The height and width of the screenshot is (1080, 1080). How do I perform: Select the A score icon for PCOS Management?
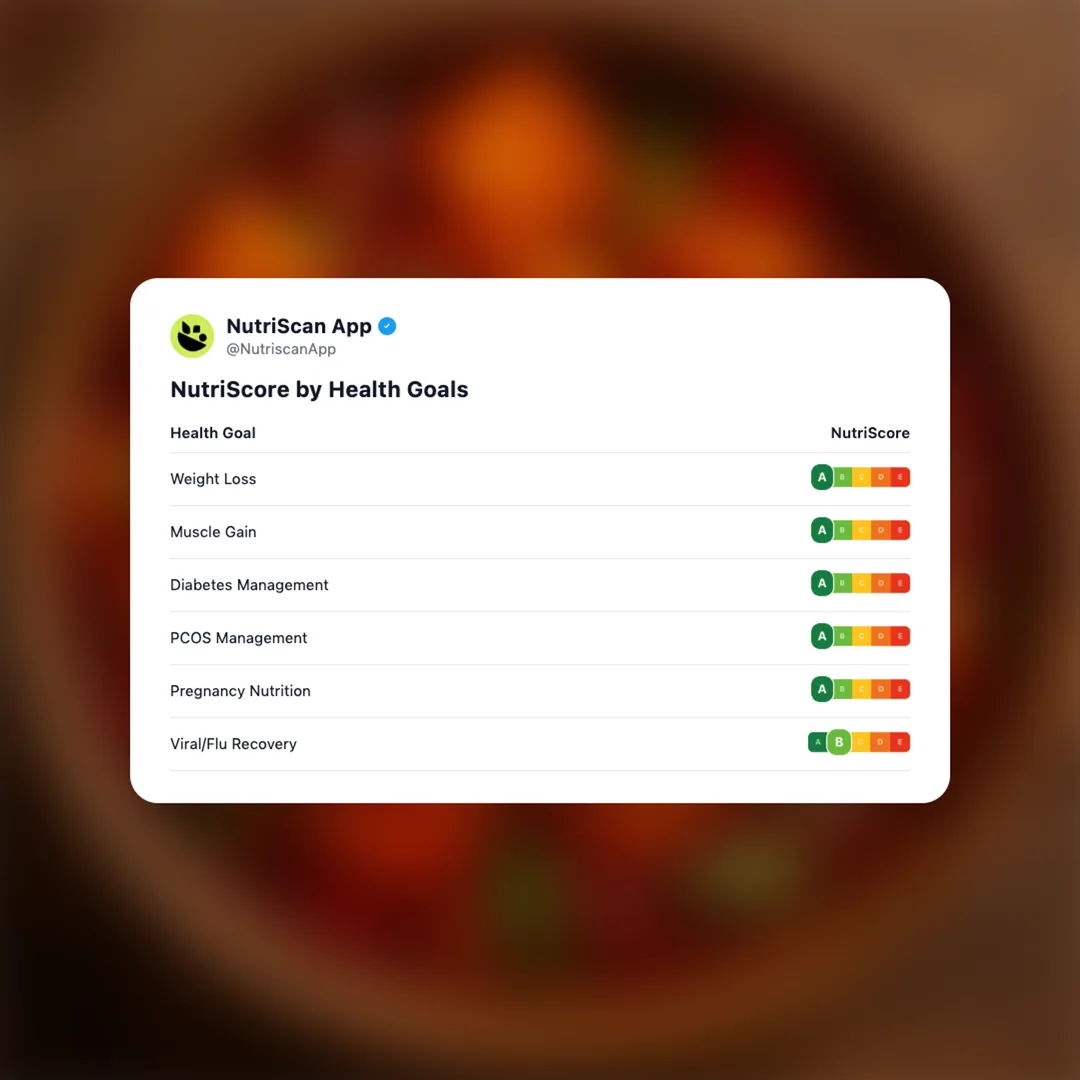pyautogui.click(x=822, y=636)
